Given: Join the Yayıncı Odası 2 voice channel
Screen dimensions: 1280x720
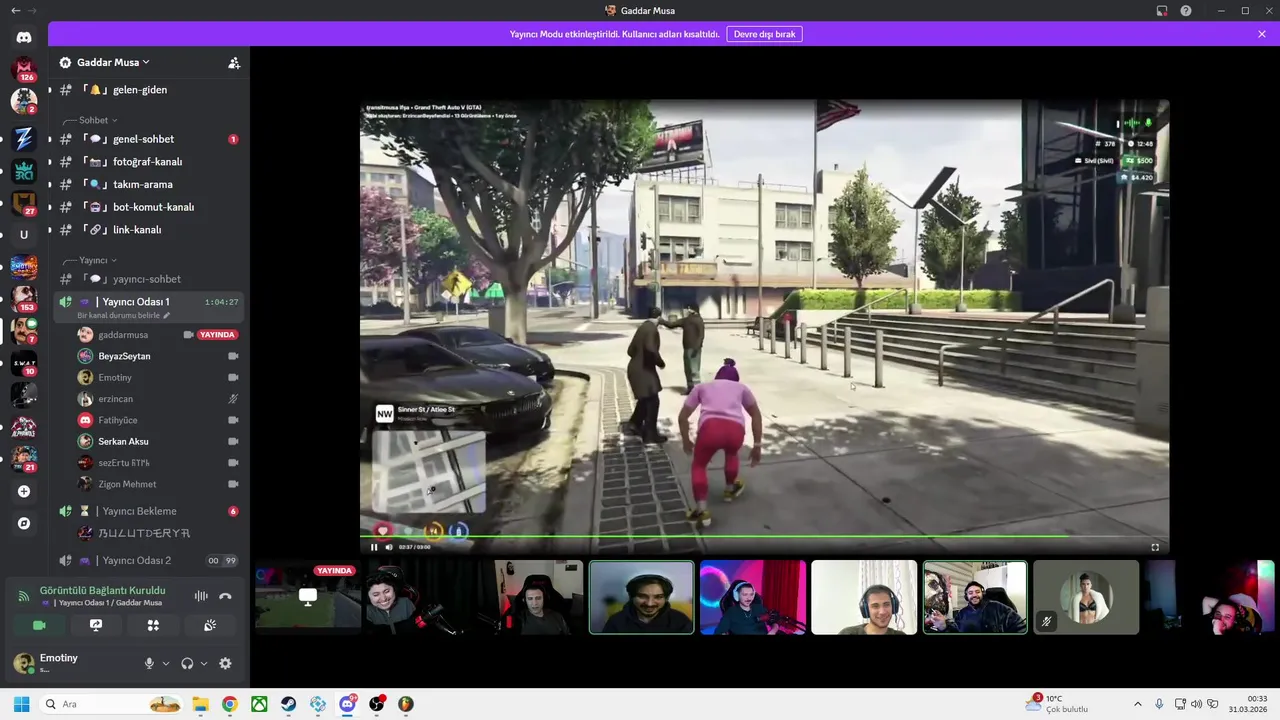Looking at the screenshot, I should (148, 561).
